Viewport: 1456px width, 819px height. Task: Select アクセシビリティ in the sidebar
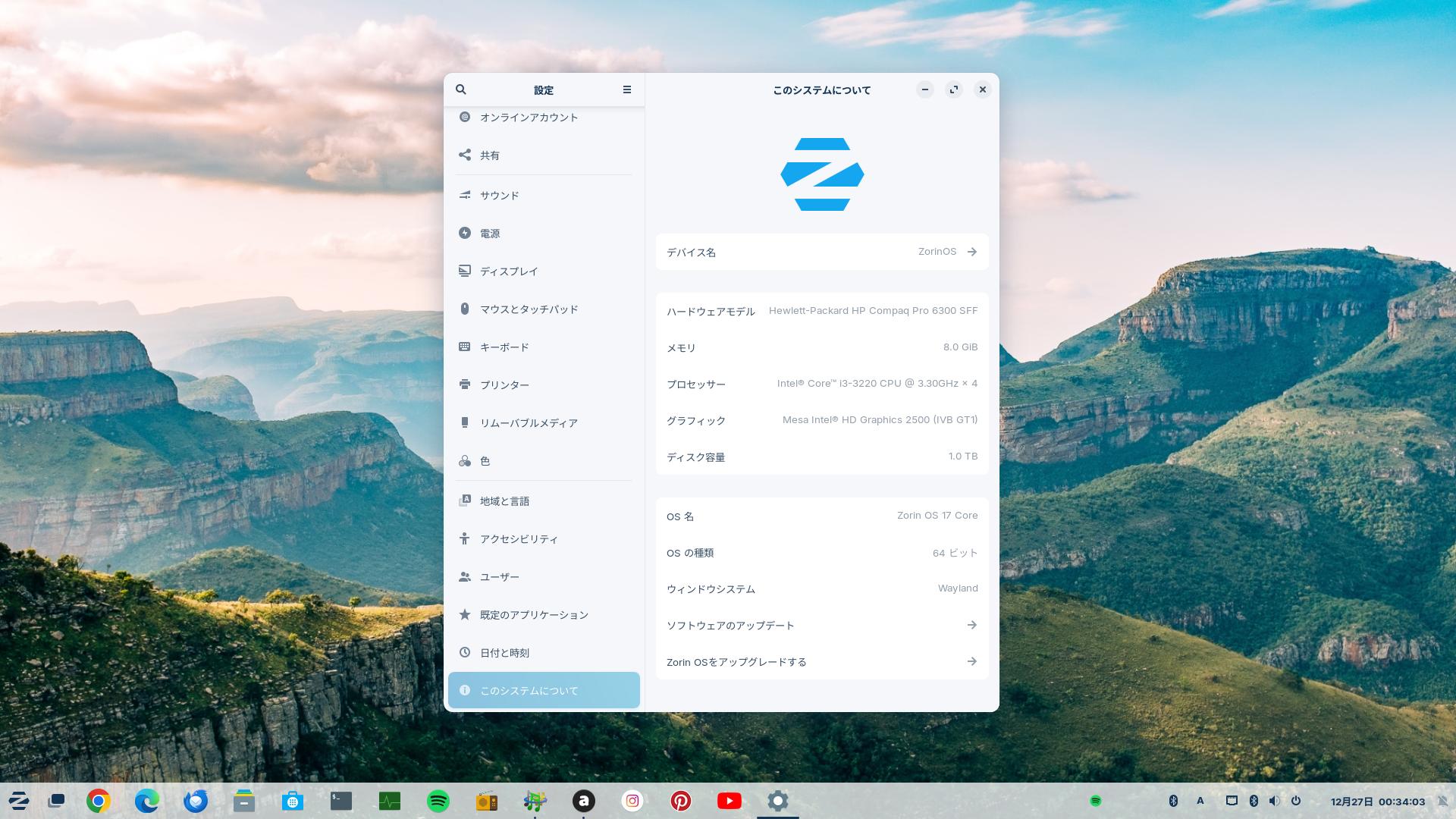pyautogui.click(x=544, y=539)
